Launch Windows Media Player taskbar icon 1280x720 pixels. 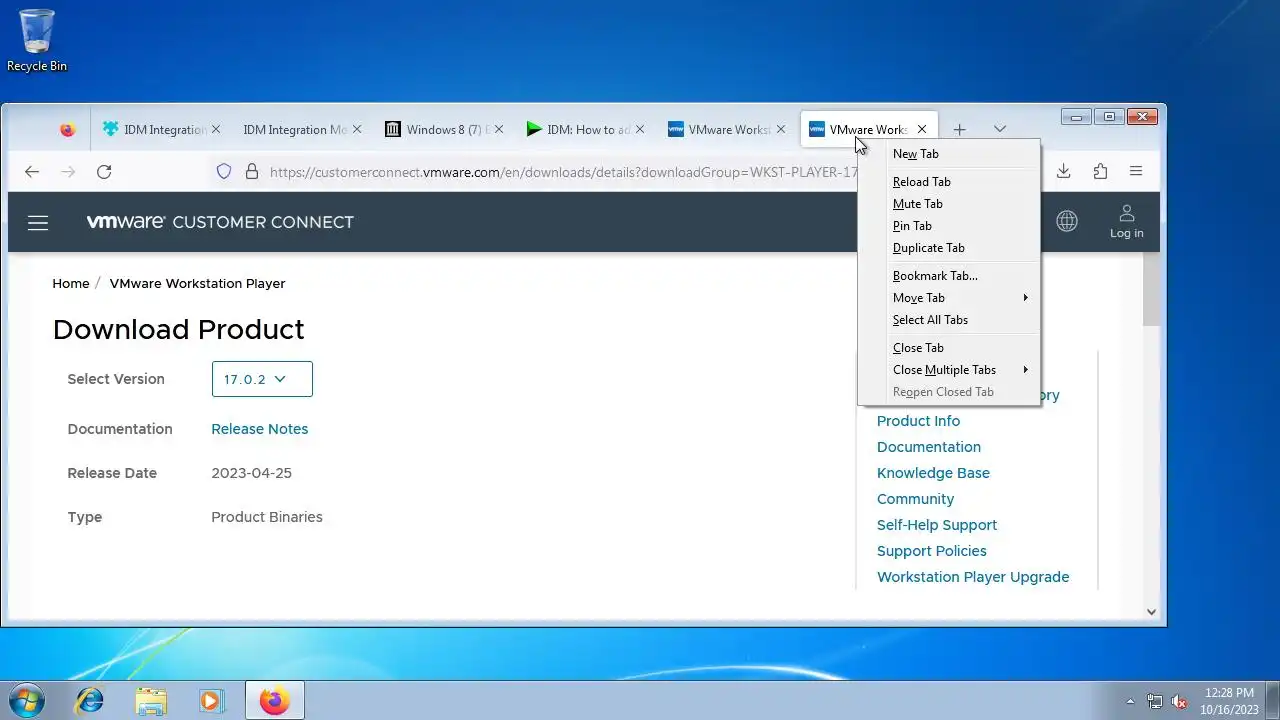tap(211, 701)
